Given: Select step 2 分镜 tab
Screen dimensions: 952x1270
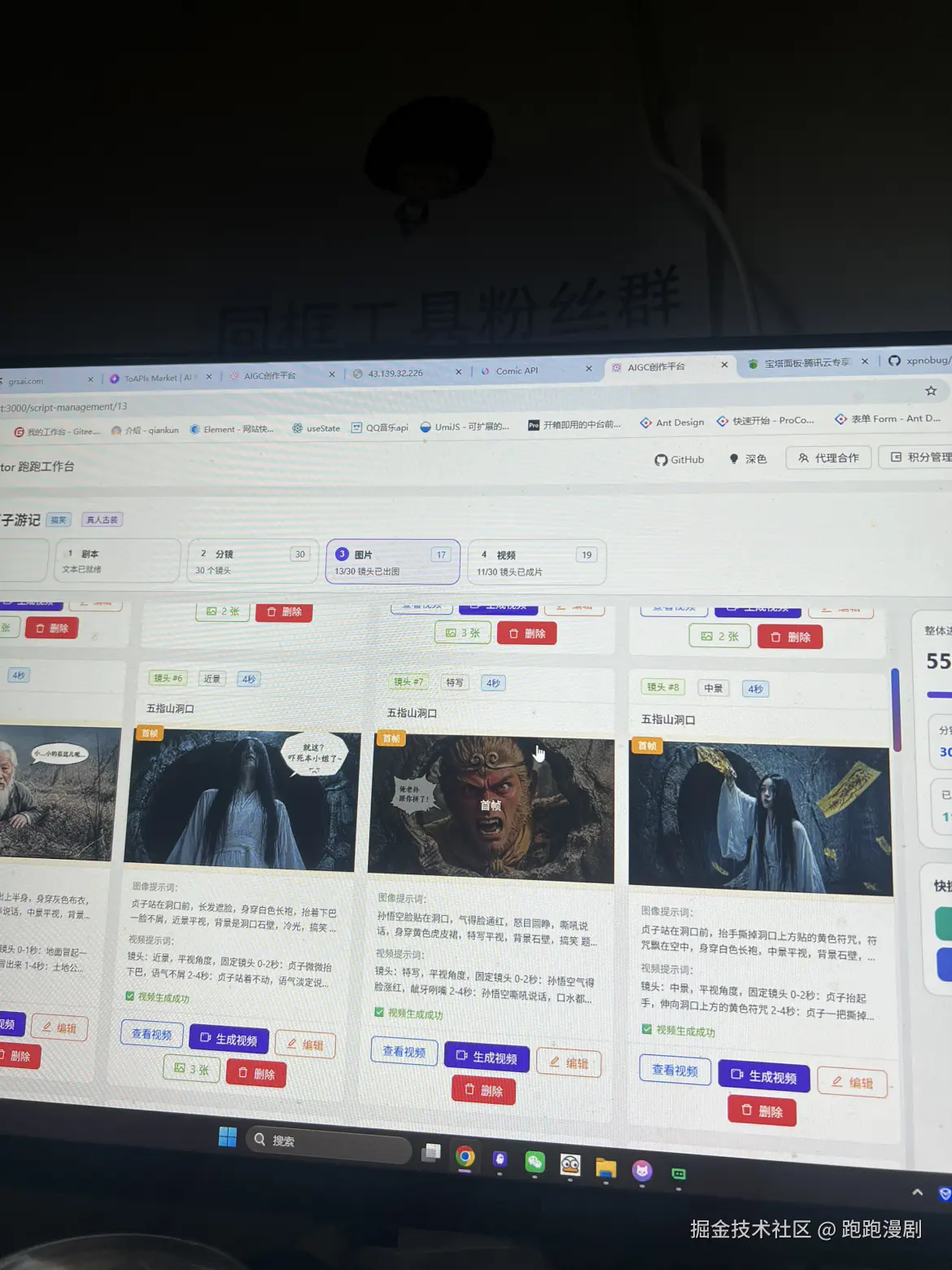Looking at the screenshot, I should (x=252, y=561).
